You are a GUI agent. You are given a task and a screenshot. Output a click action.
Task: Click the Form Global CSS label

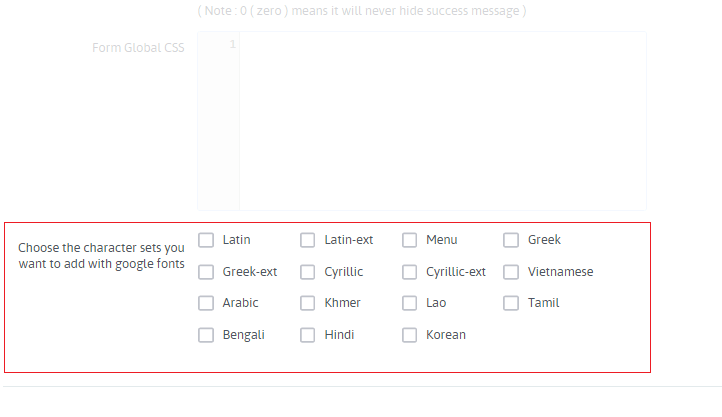138,47
